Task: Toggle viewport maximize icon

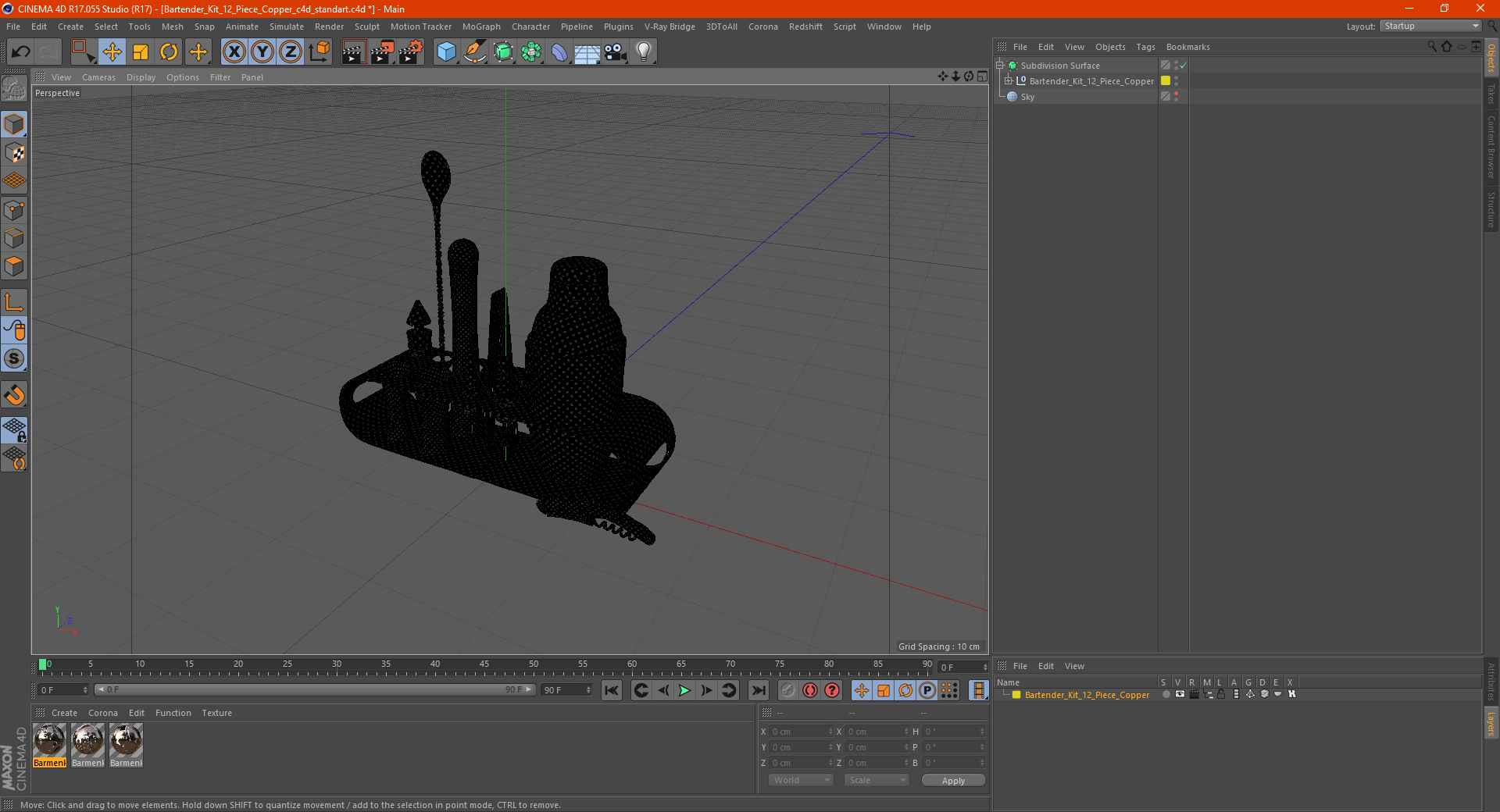Action: (x=982, y=77)
